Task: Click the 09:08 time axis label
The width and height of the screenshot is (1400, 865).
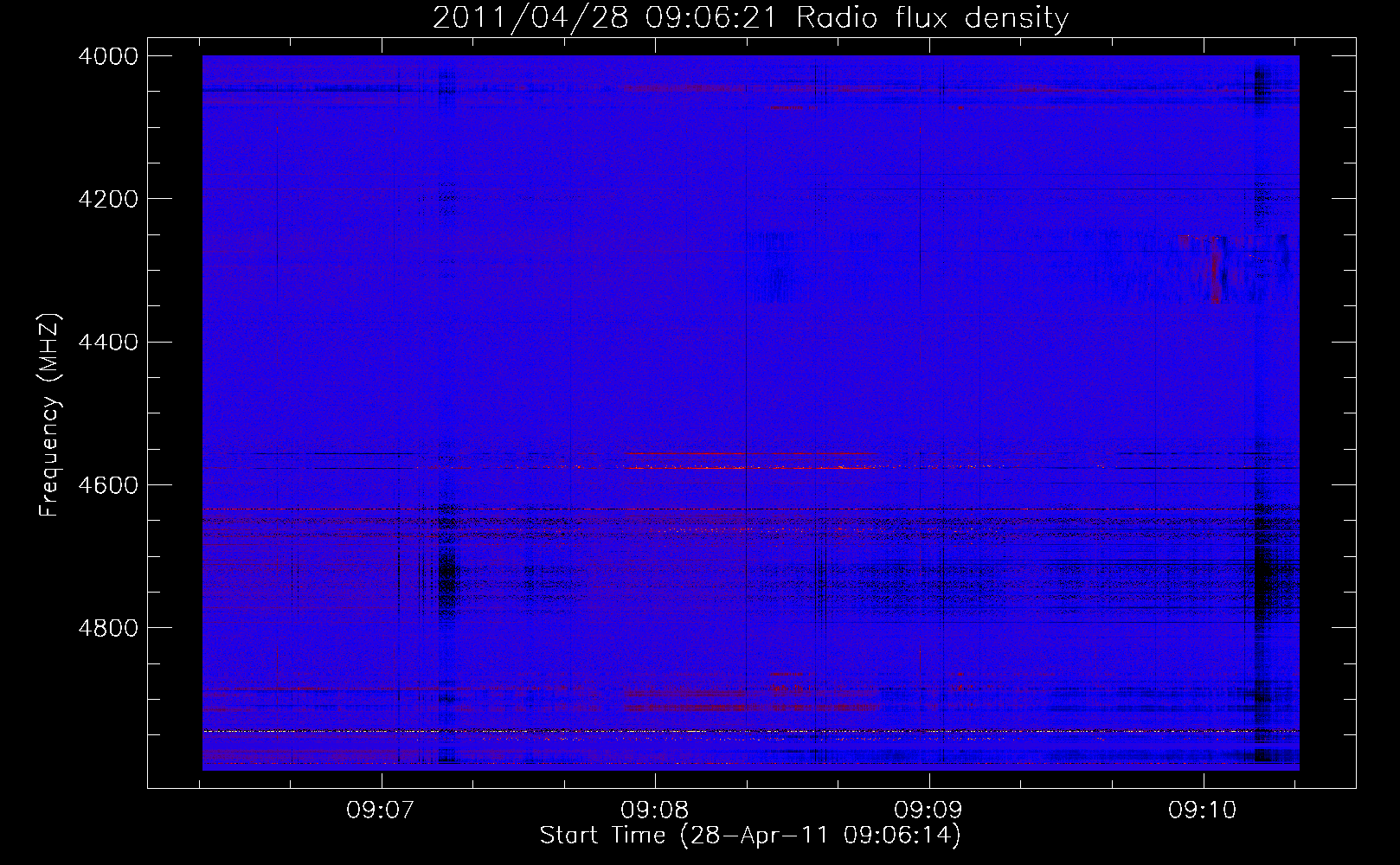Action: point(655,811)
